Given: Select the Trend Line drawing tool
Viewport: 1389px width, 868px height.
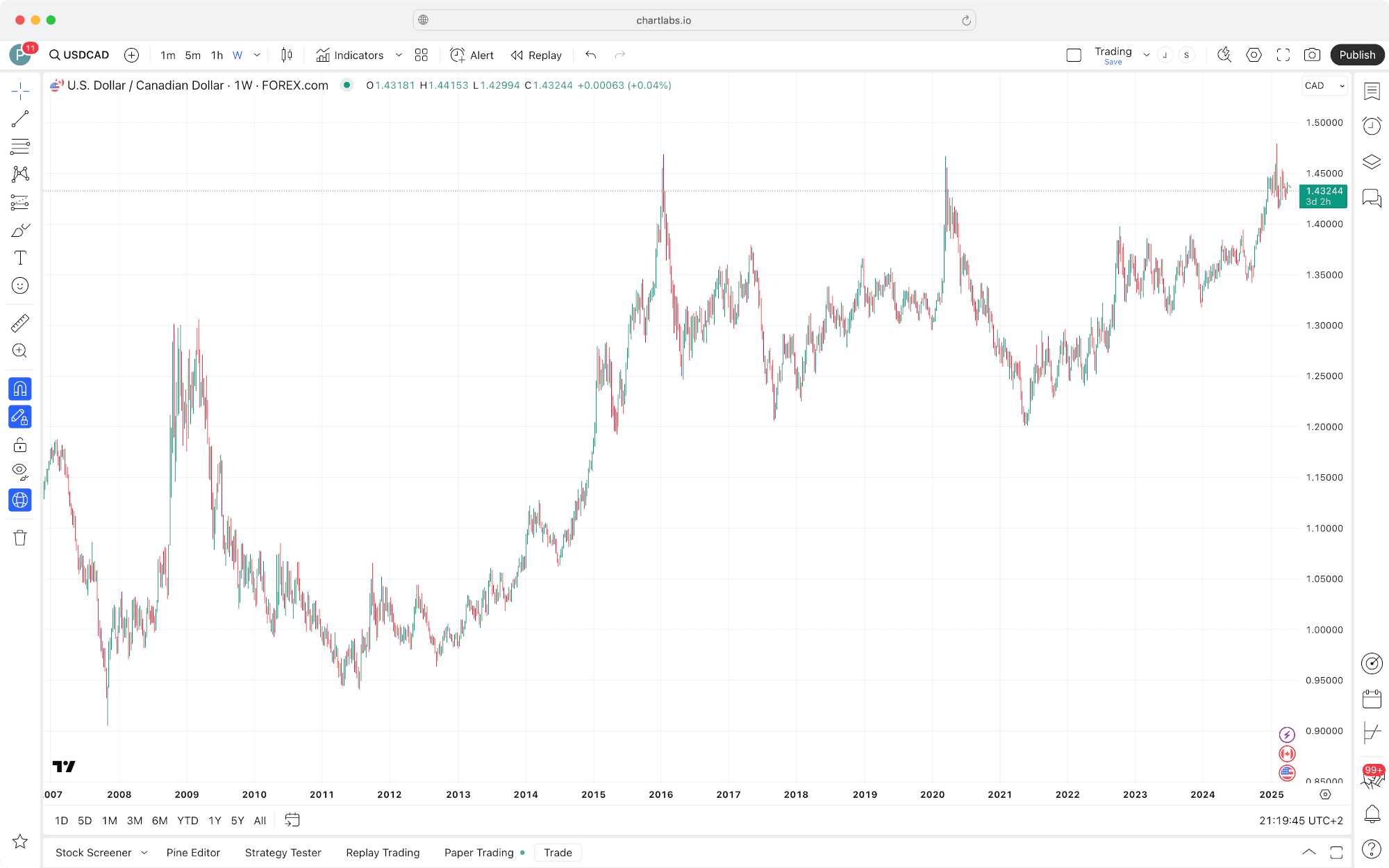Looking at the screenshot, I should coord(20,119).
